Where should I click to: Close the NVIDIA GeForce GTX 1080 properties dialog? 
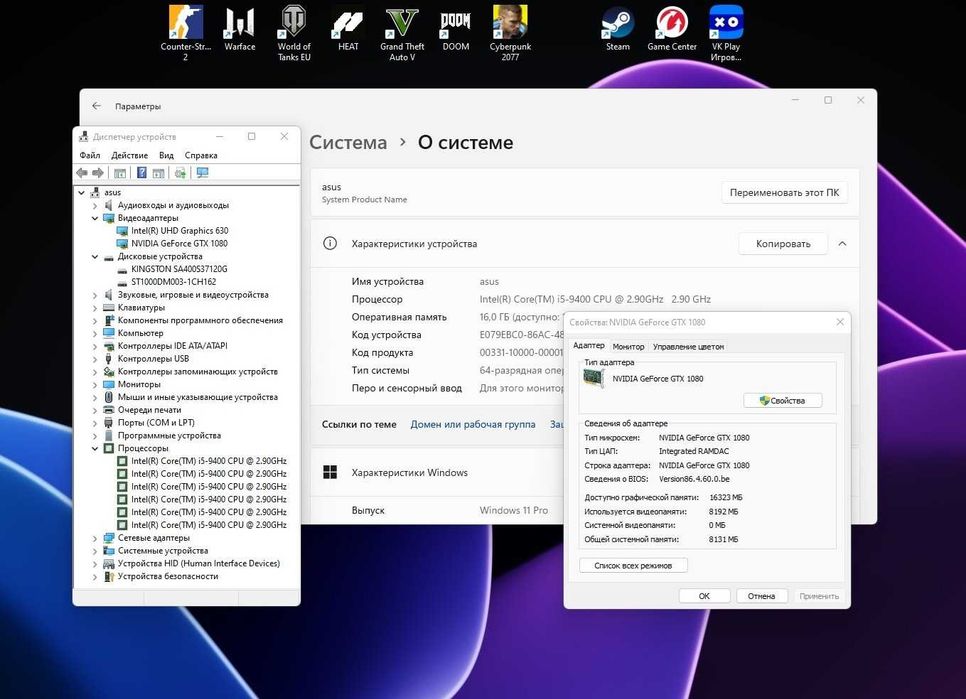[x=840, y=322]
